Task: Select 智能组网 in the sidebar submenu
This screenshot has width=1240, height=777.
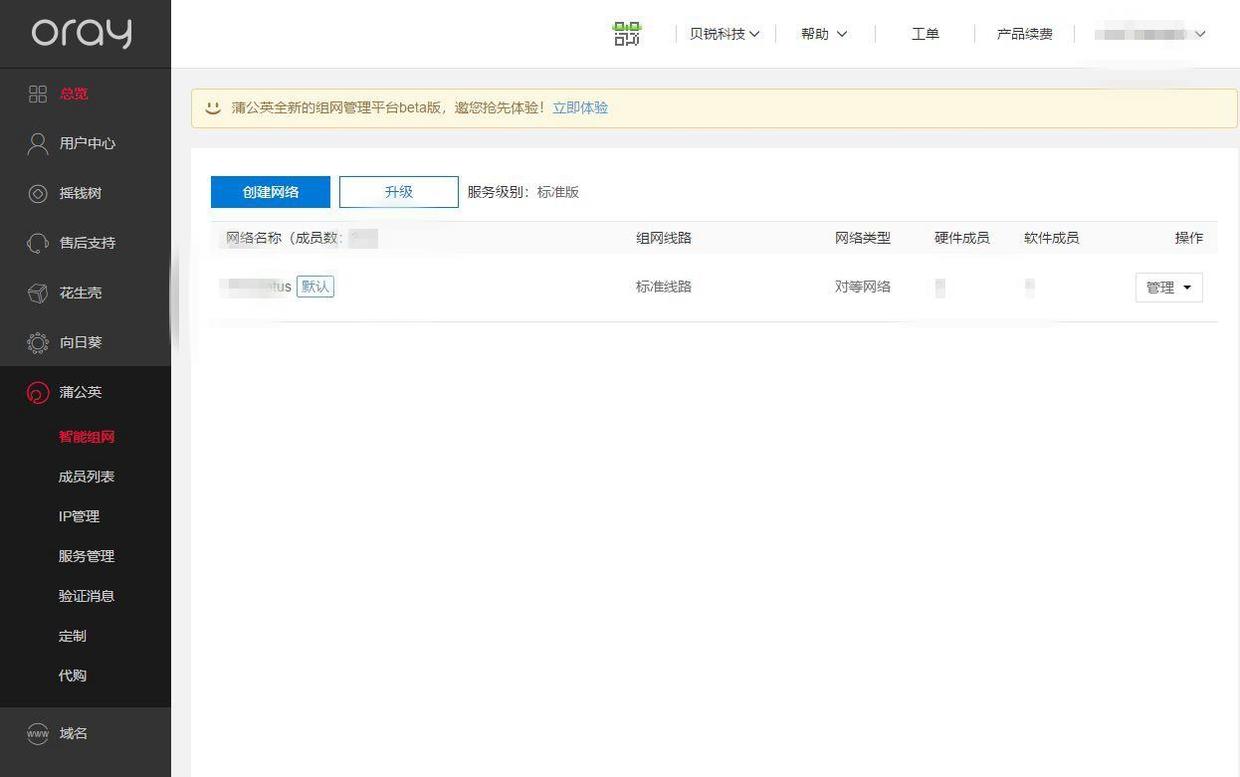Action: (x=87, y=437)
